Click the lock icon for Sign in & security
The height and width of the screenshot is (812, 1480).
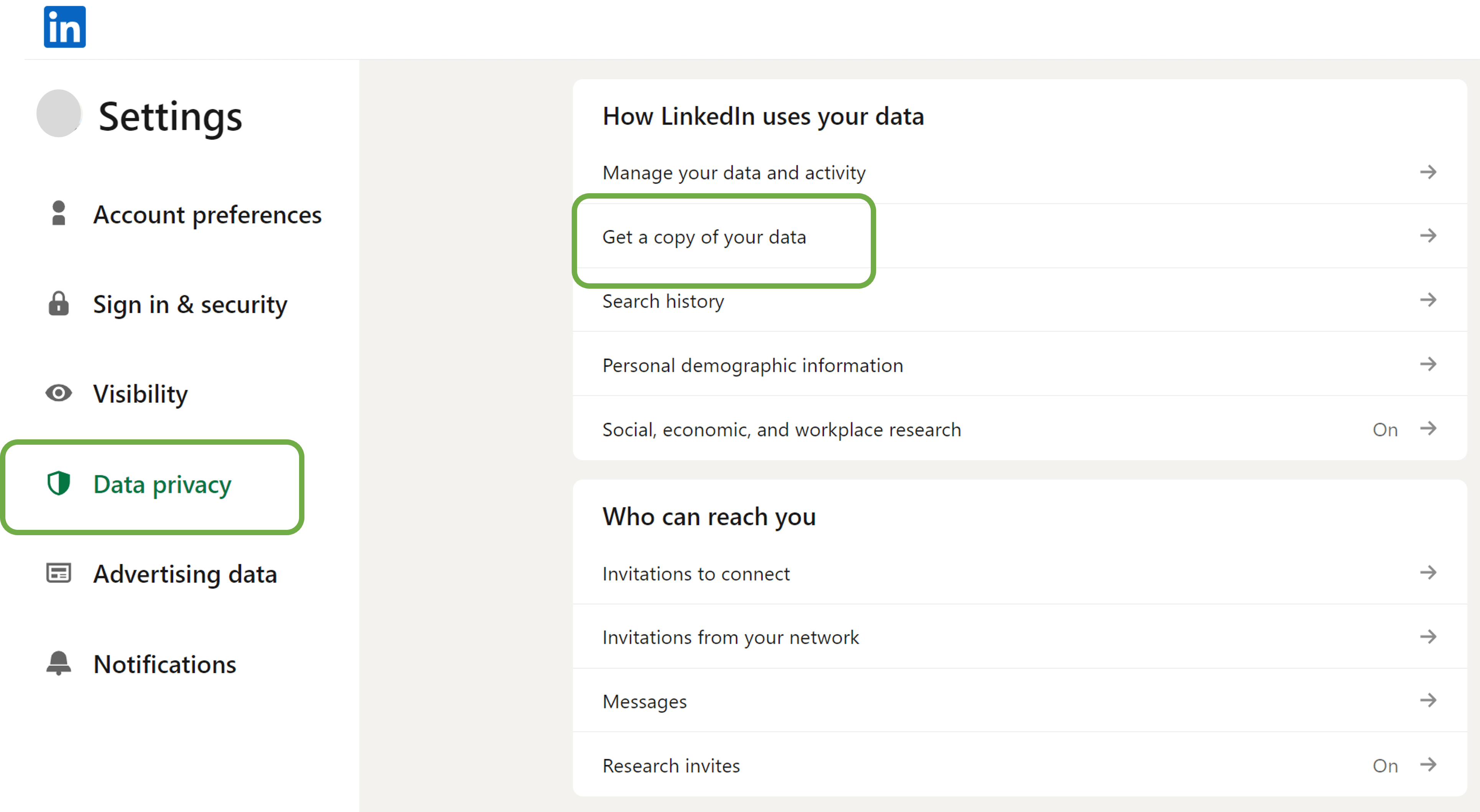pos(59,303)
